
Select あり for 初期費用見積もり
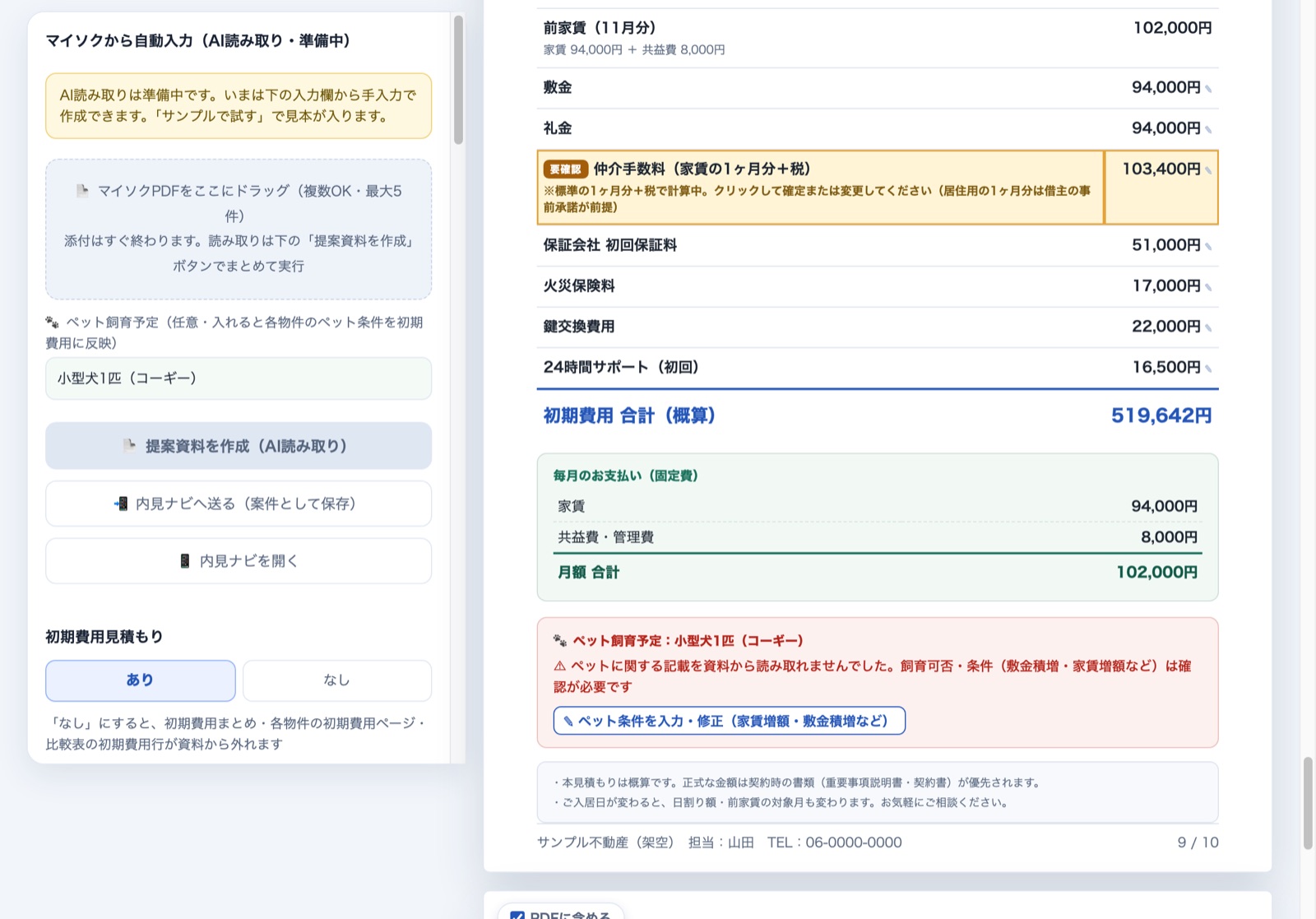point(141,680)
